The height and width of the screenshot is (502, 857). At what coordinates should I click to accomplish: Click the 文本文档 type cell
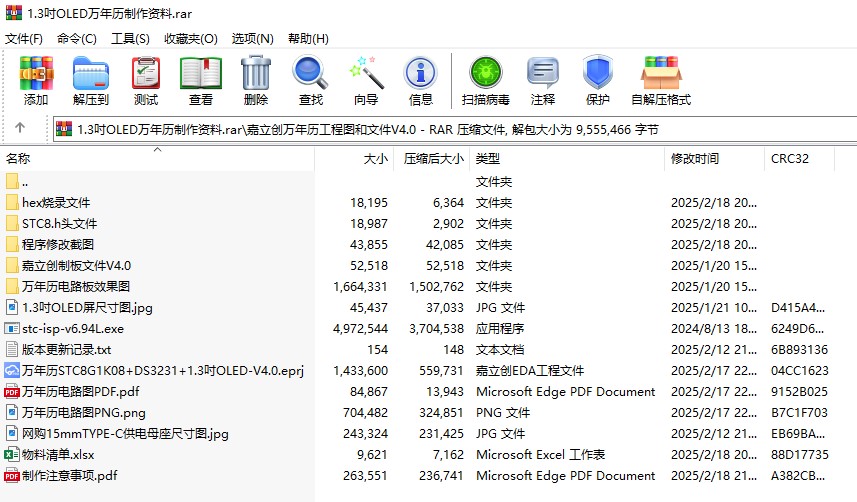coord(500,349)
